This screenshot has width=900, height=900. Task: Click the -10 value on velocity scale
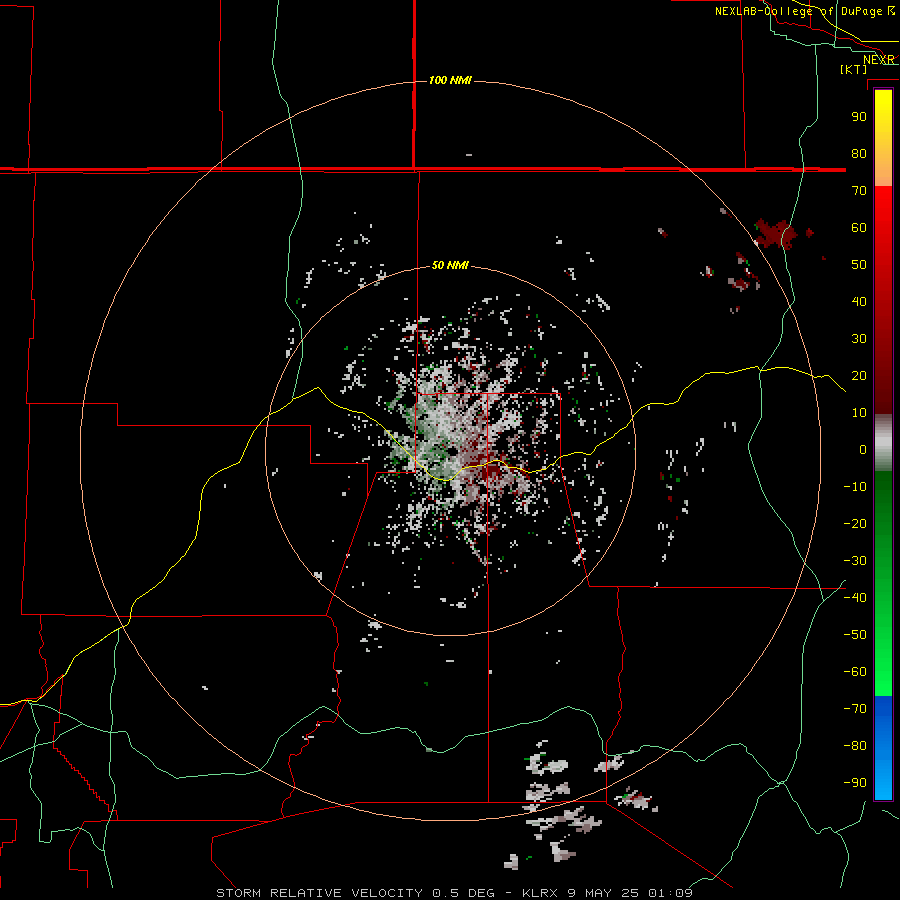(x=855, y=487)
